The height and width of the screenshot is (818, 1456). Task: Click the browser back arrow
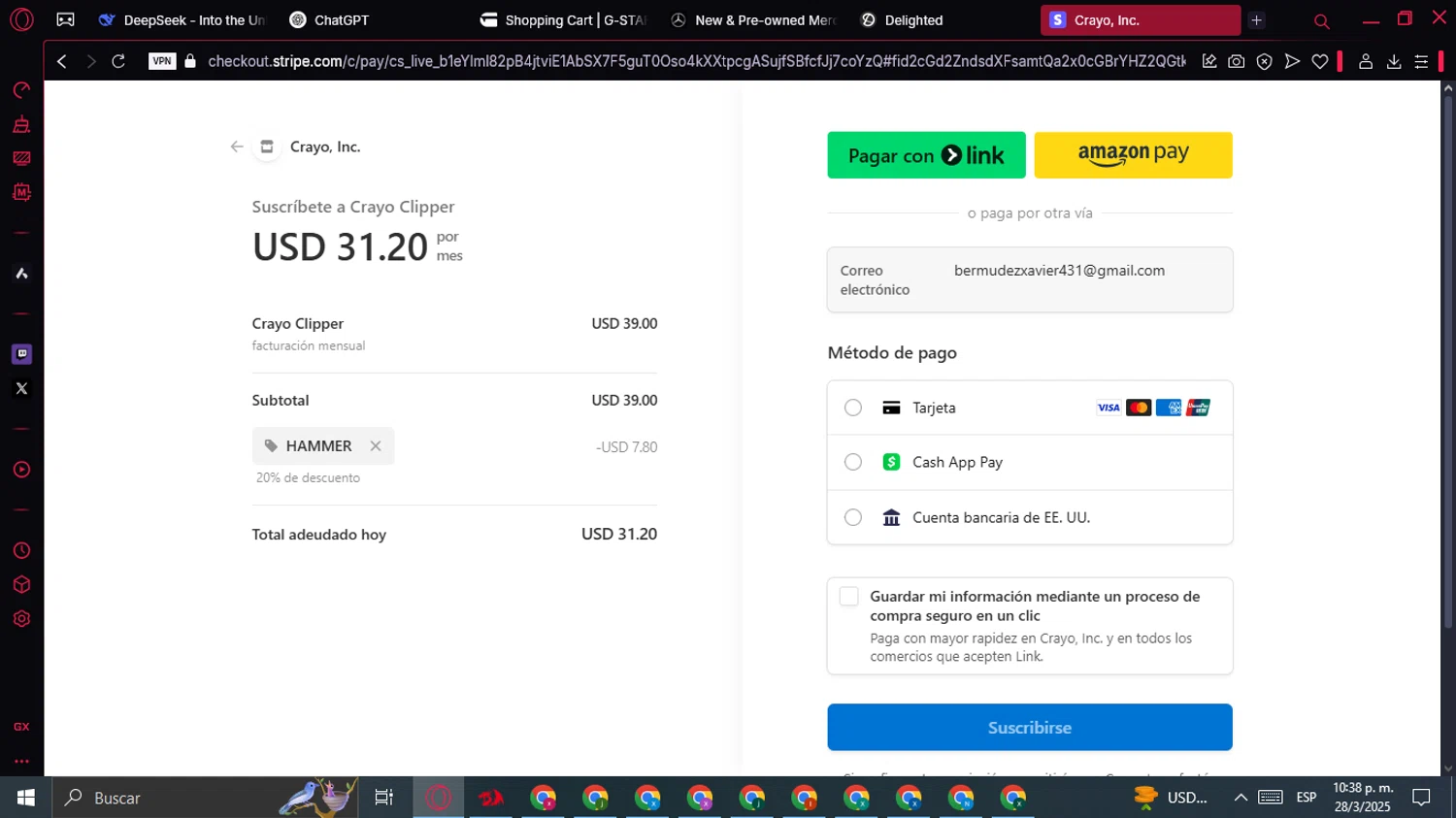tap(61, 61)
